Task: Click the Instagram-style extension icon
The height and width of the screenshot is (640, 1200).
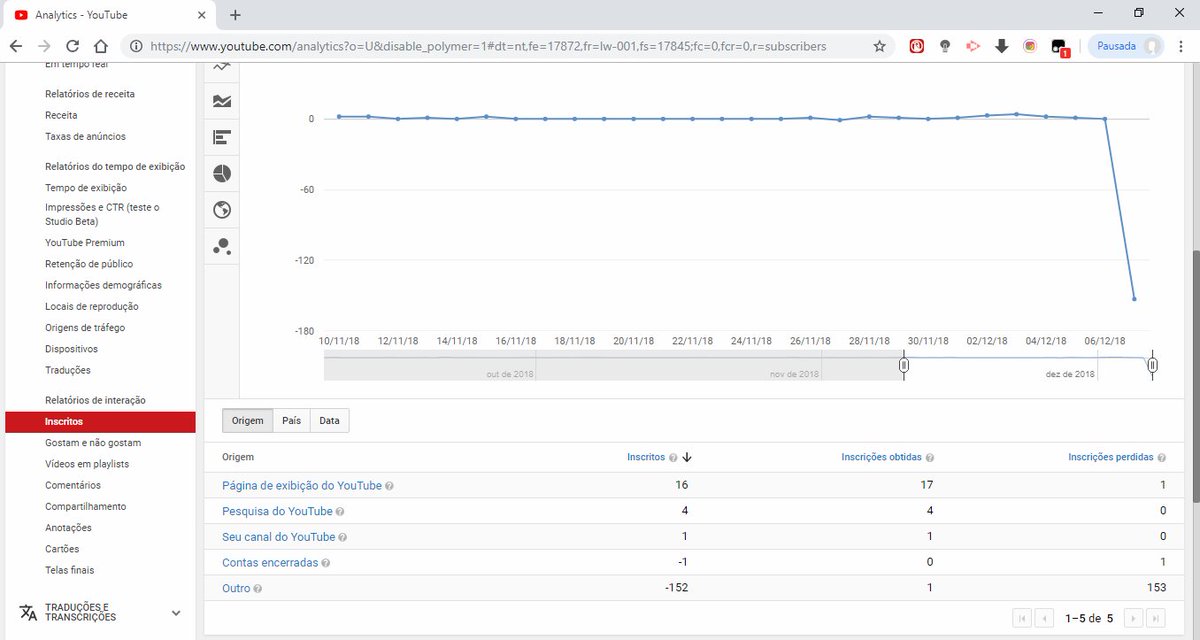Action: [x=1030, y=46]
